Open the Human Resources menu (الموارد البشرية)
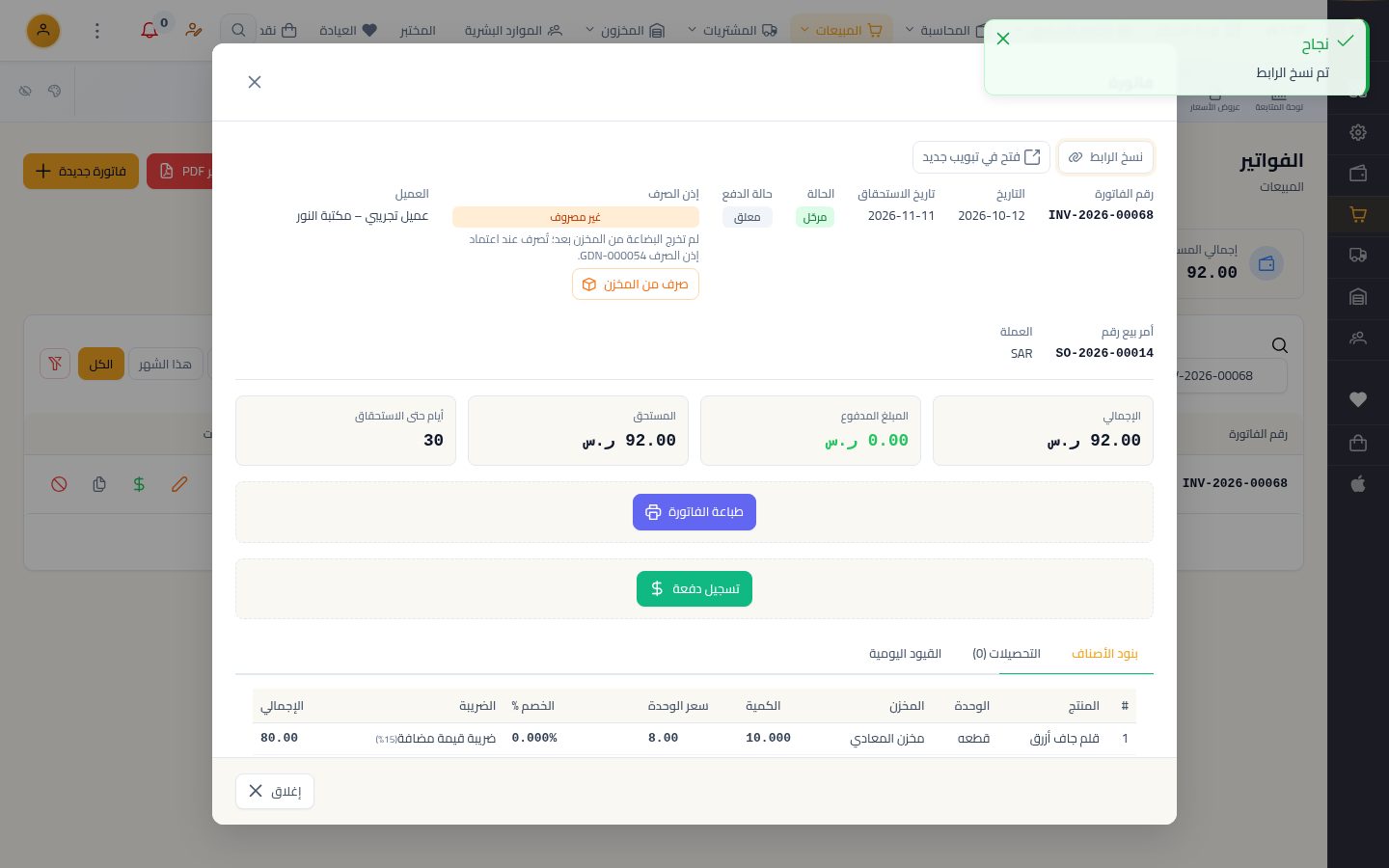 tap(513, 31)
